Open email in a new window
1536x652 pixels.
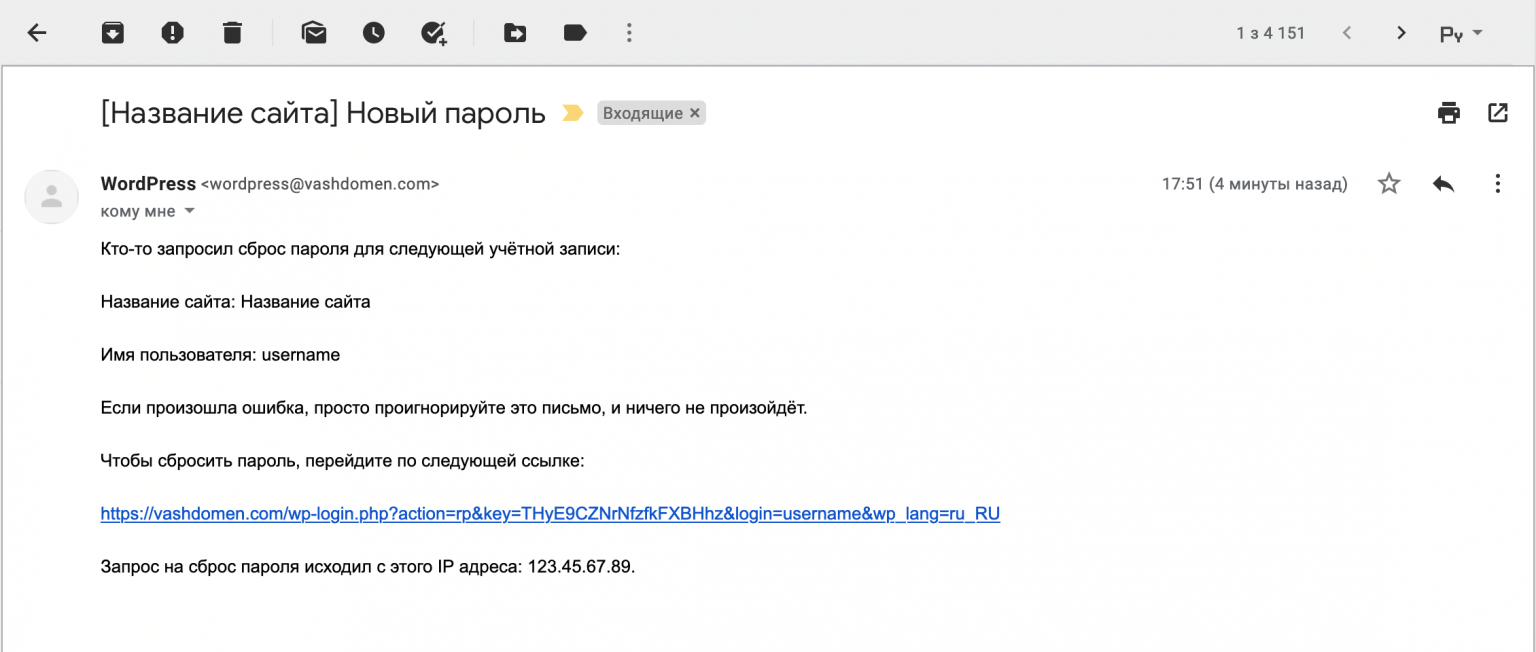(x=1497, y=113)
